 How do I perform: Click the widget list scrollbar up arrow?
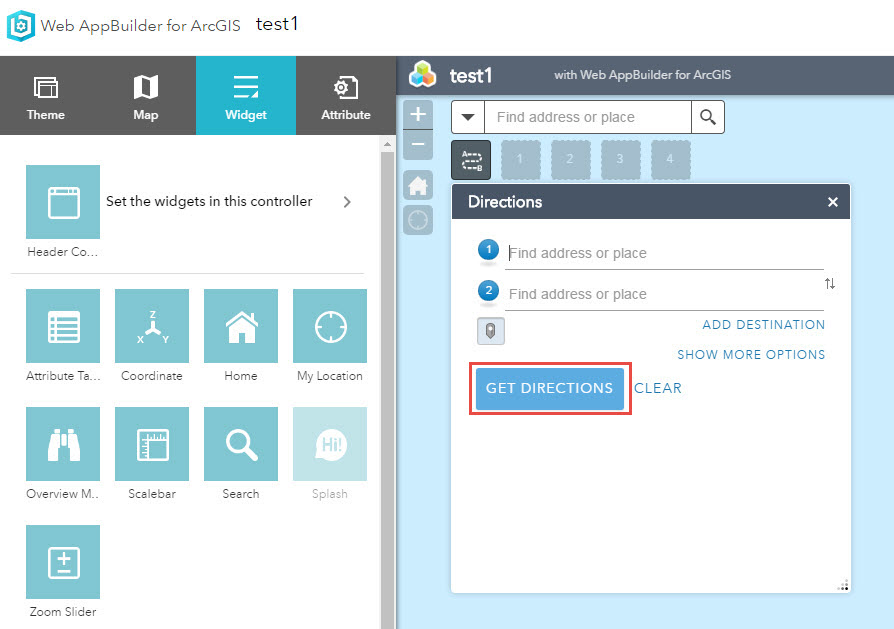[x=388, y=144]
